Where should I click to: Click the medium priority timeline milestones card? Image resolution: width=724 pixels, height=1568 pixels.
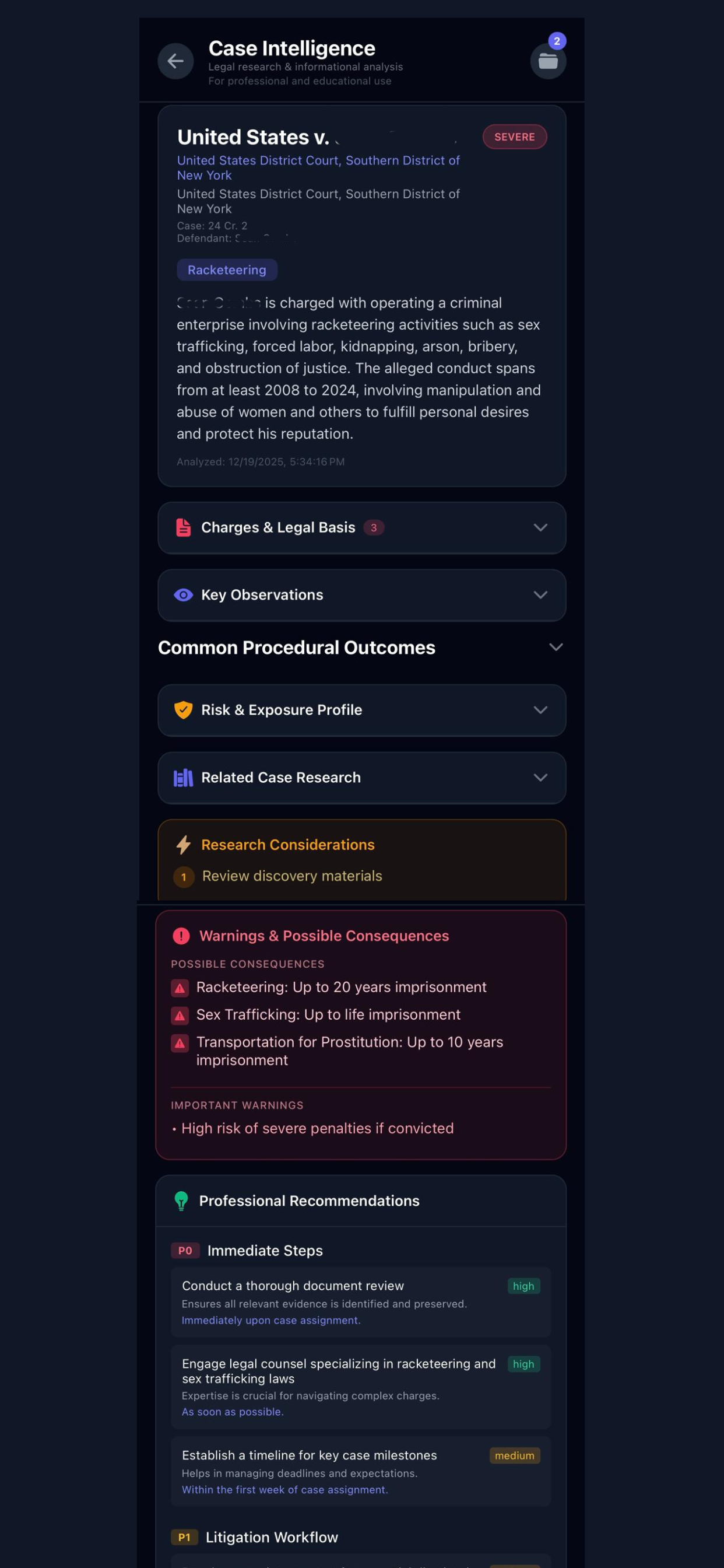[x=361, y=1472]
